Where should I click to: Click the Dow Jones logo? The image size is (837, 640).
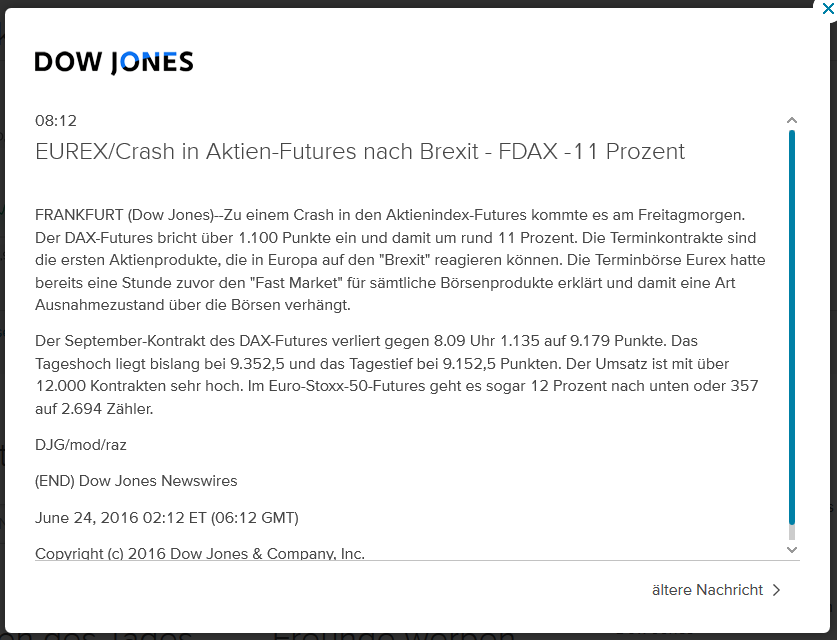tap(113, 62)
